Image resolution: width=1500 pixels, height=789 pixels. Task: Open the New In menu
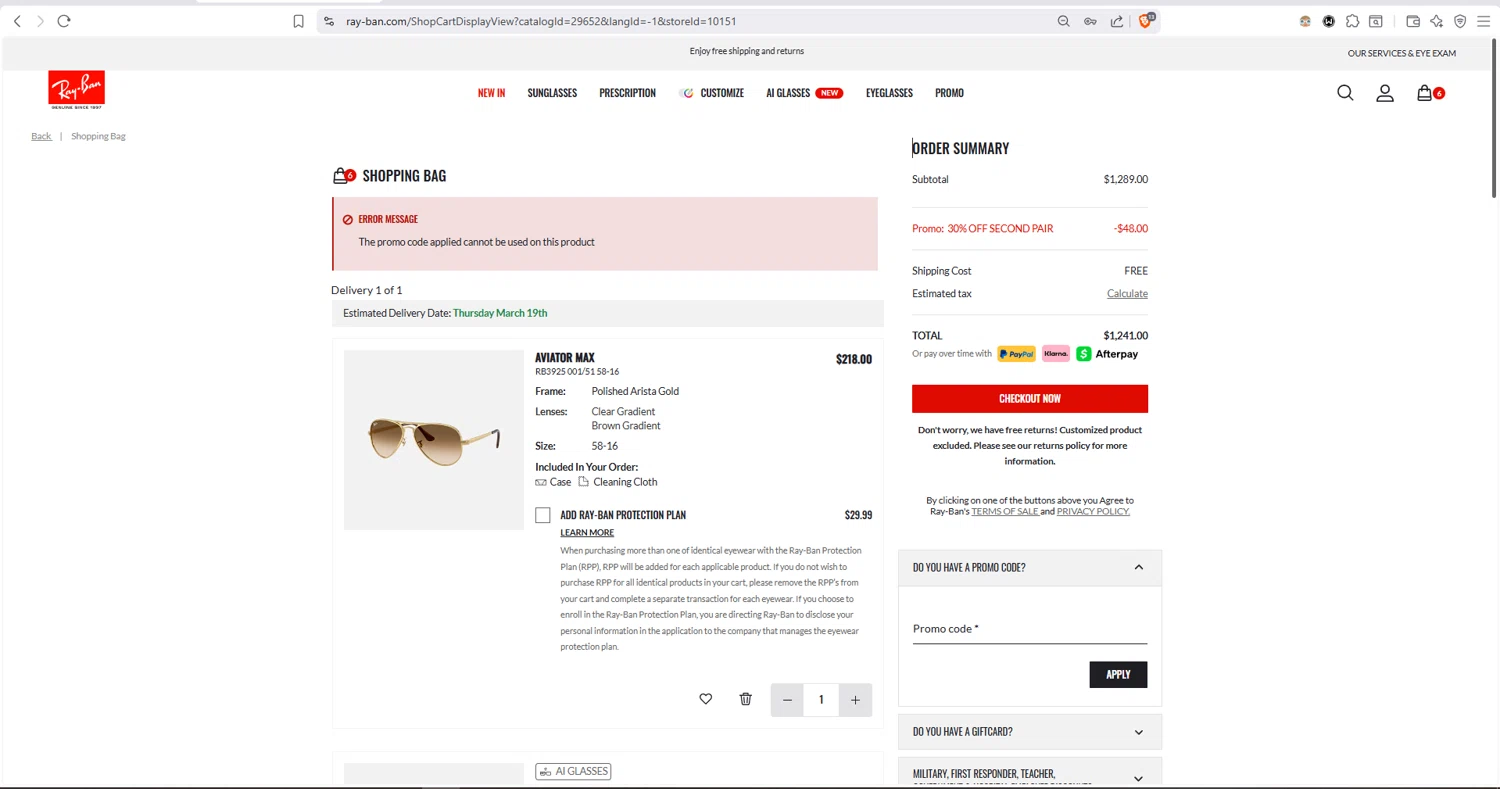491,93
